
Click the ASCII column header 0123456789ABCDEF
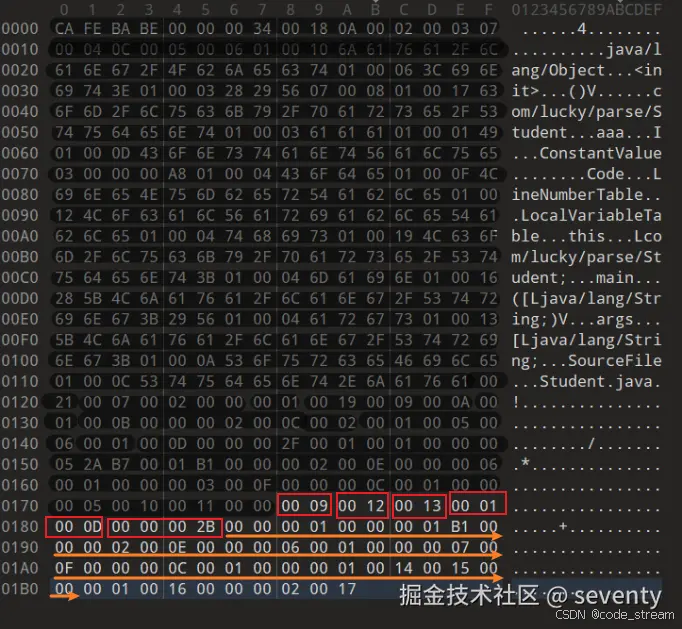tap(586, 9)
